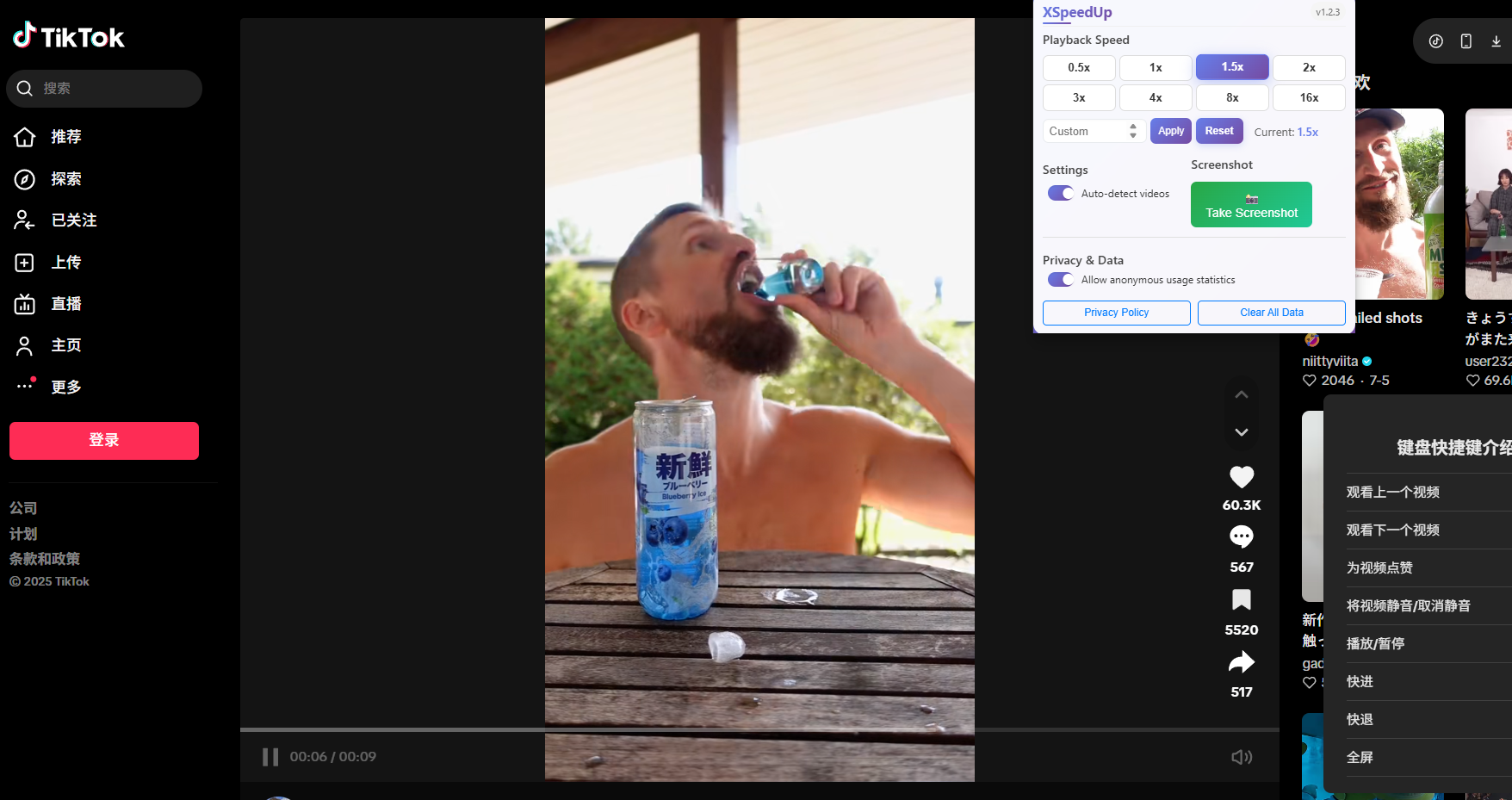
Task: Click the up chevron to previous video
Action: [1241, 394]
